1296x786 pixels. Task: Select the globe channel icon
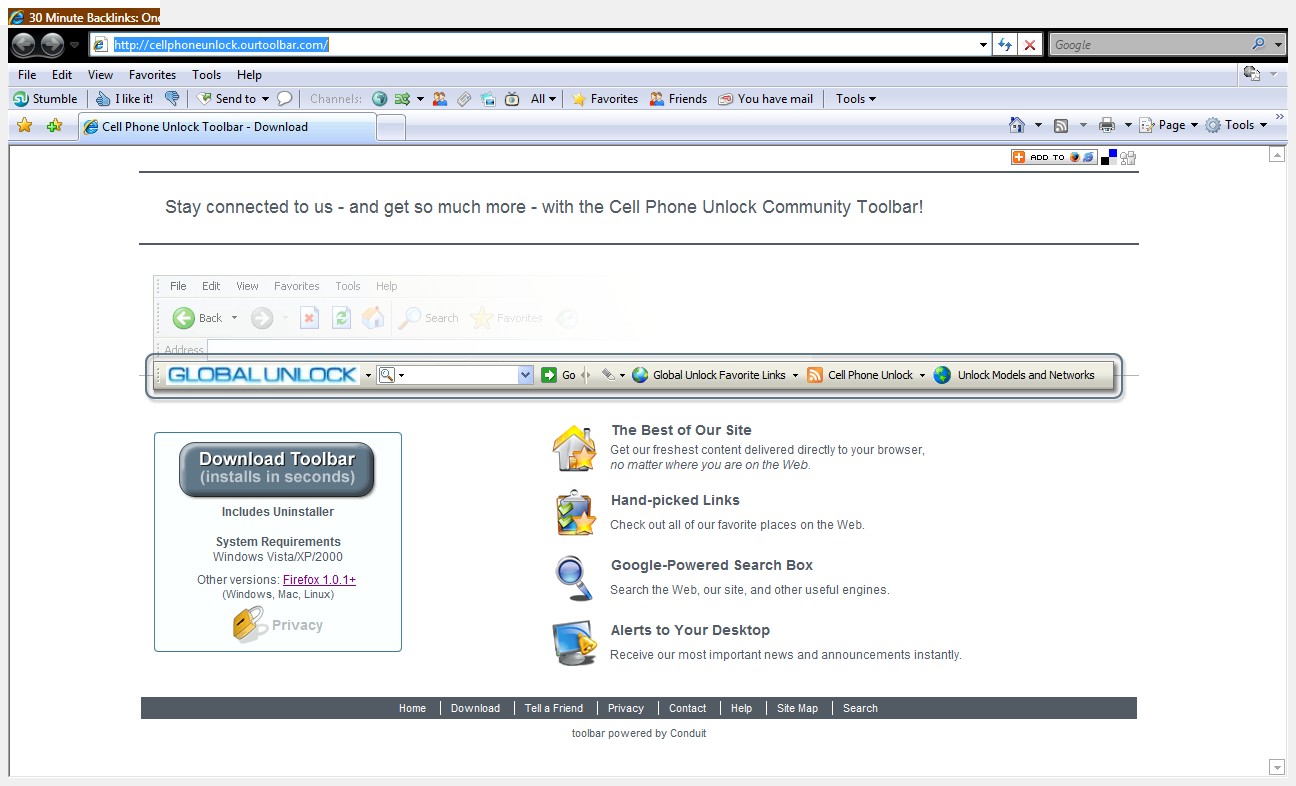(379, 99)
